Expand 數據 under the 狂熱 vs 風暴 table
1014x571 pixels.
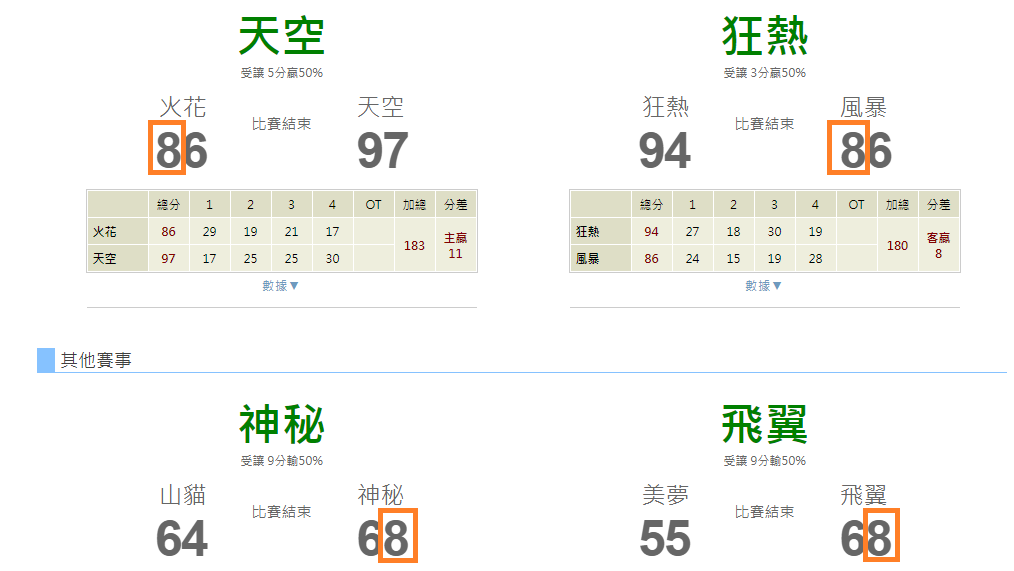763,286
